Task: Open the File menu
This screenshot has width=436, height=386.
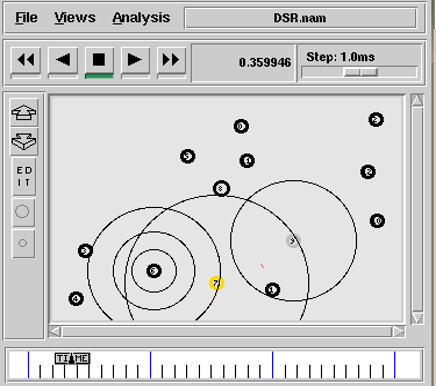Action: click(x=26, y=18)
